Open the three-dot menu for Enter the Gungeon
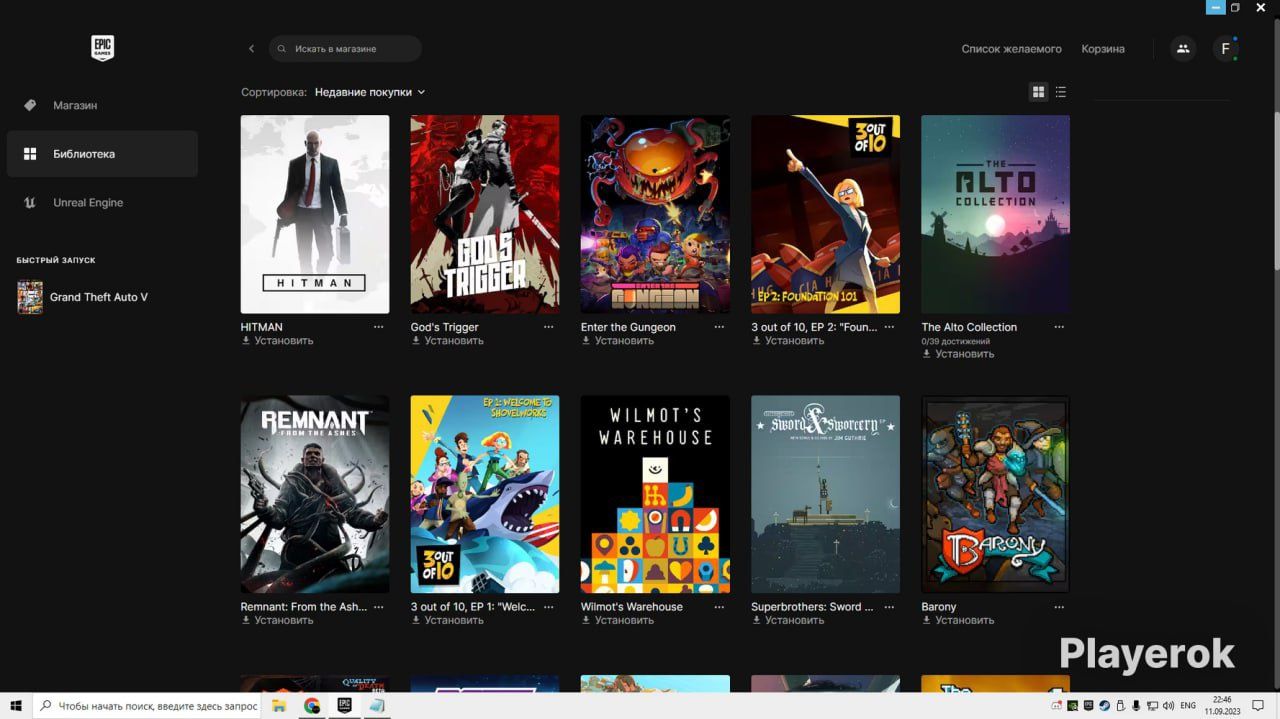This screenshot has width=1280, height=719. [x=718, y=327]
